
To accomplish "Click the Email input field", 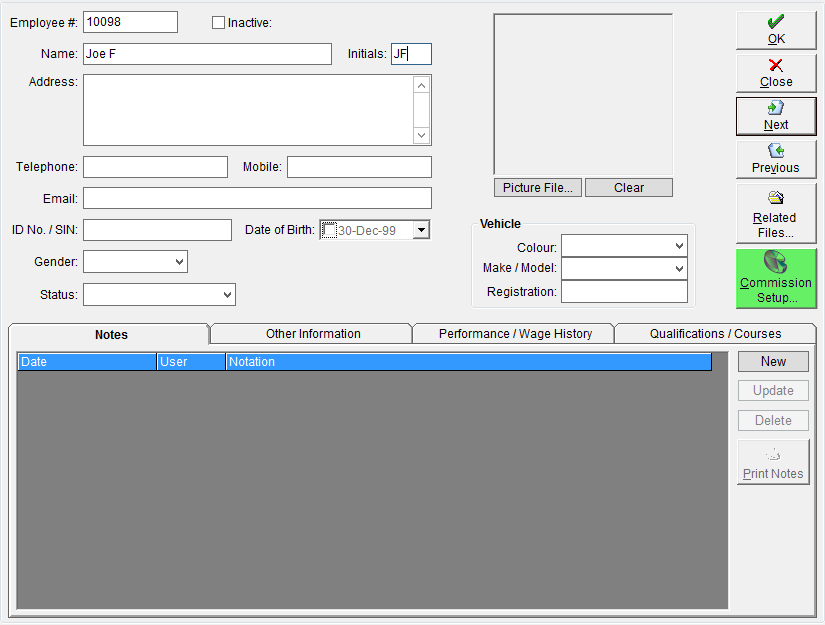I will pos(257,198).
